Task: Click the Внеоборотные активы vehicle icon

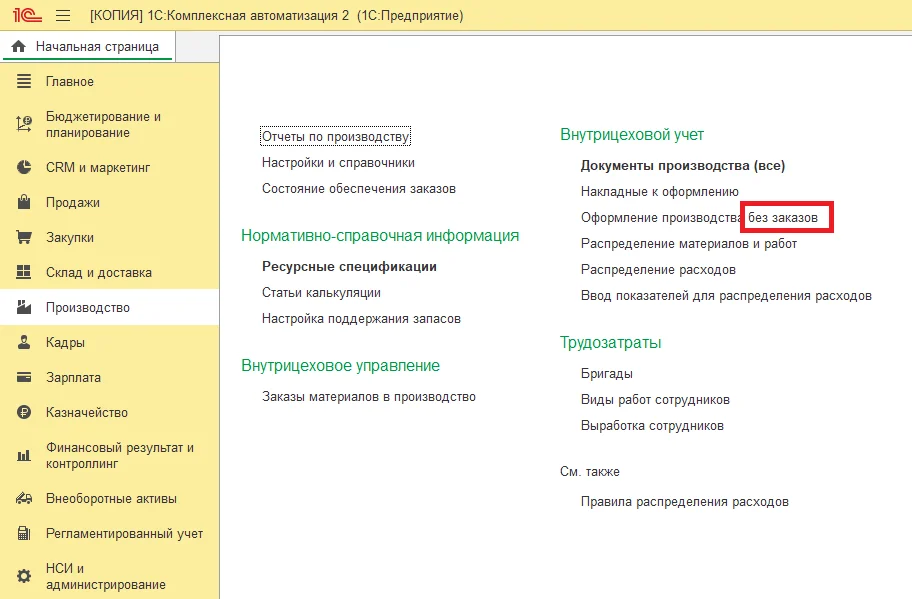Action: 24,498
